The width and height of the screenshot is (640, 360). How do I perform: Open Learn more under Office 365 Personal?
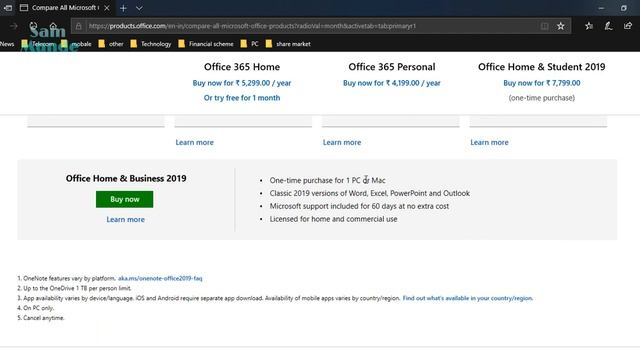[x=342, y=142]
